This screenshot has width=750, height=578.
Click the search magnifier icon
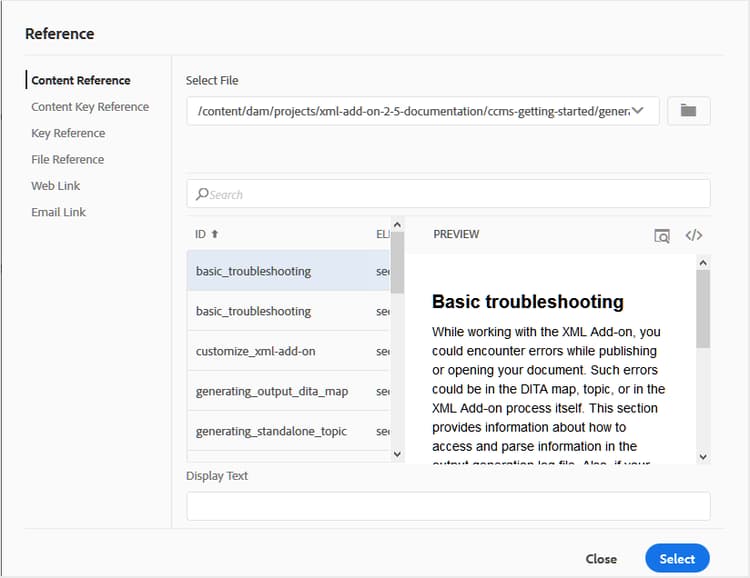click(x=202, y=194)
